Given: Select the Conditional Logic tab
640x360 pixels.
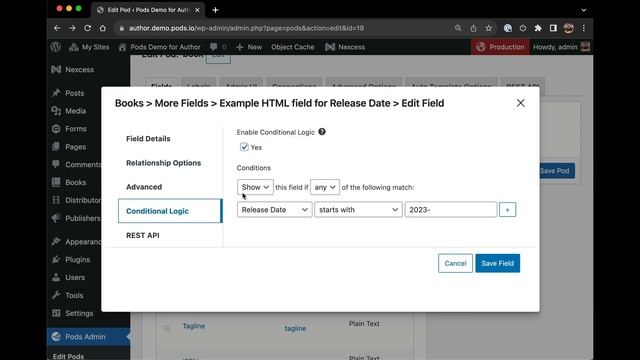Looking at the screenshot, I should (x=170, y=211).
